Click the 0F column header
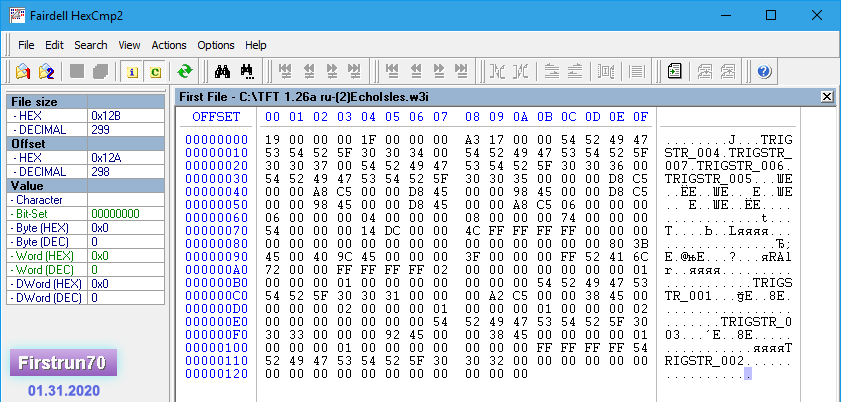This screenshot has height=402, width=841. point(641,117)
